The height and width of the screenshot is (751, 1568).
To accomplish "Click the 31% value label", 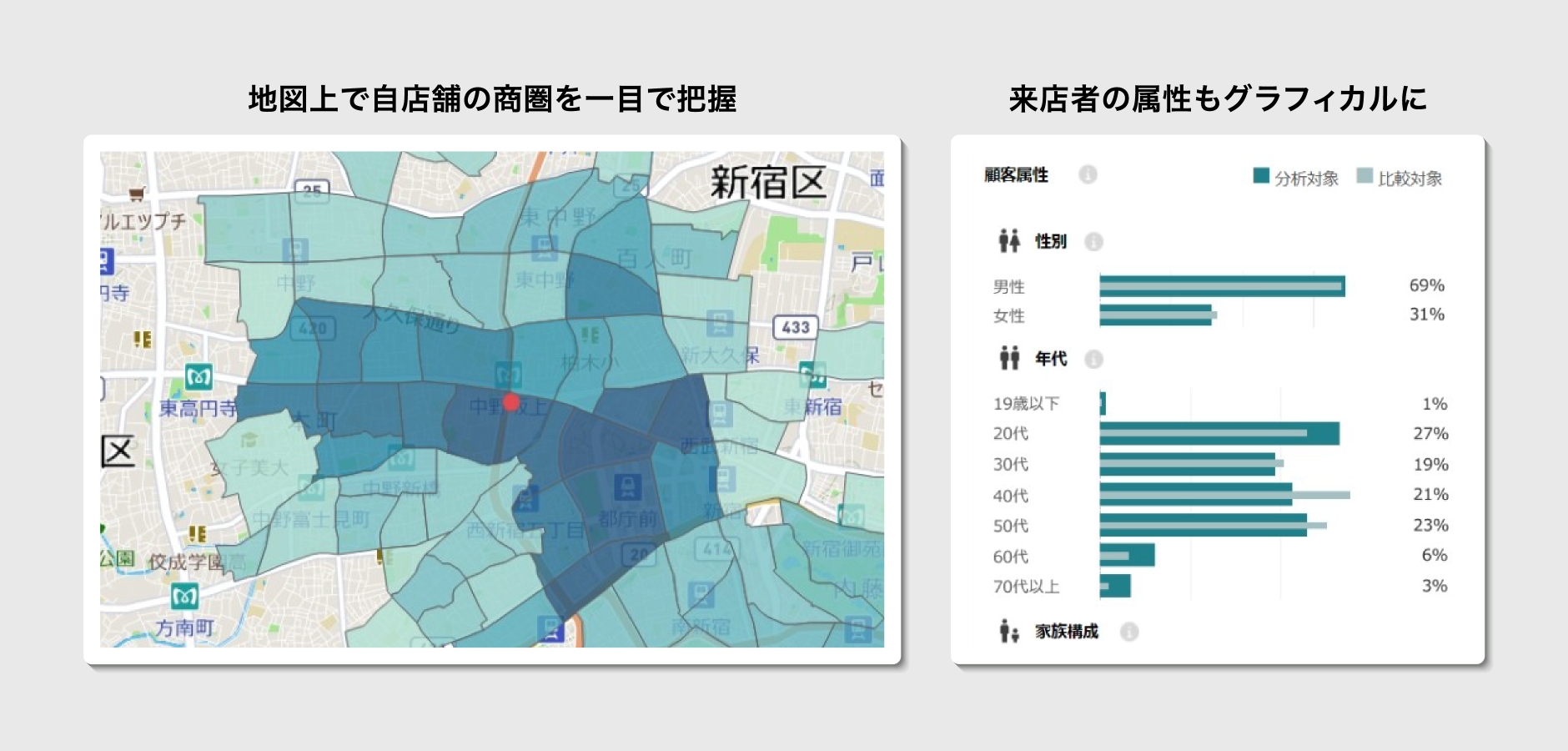I will 1426,315.
